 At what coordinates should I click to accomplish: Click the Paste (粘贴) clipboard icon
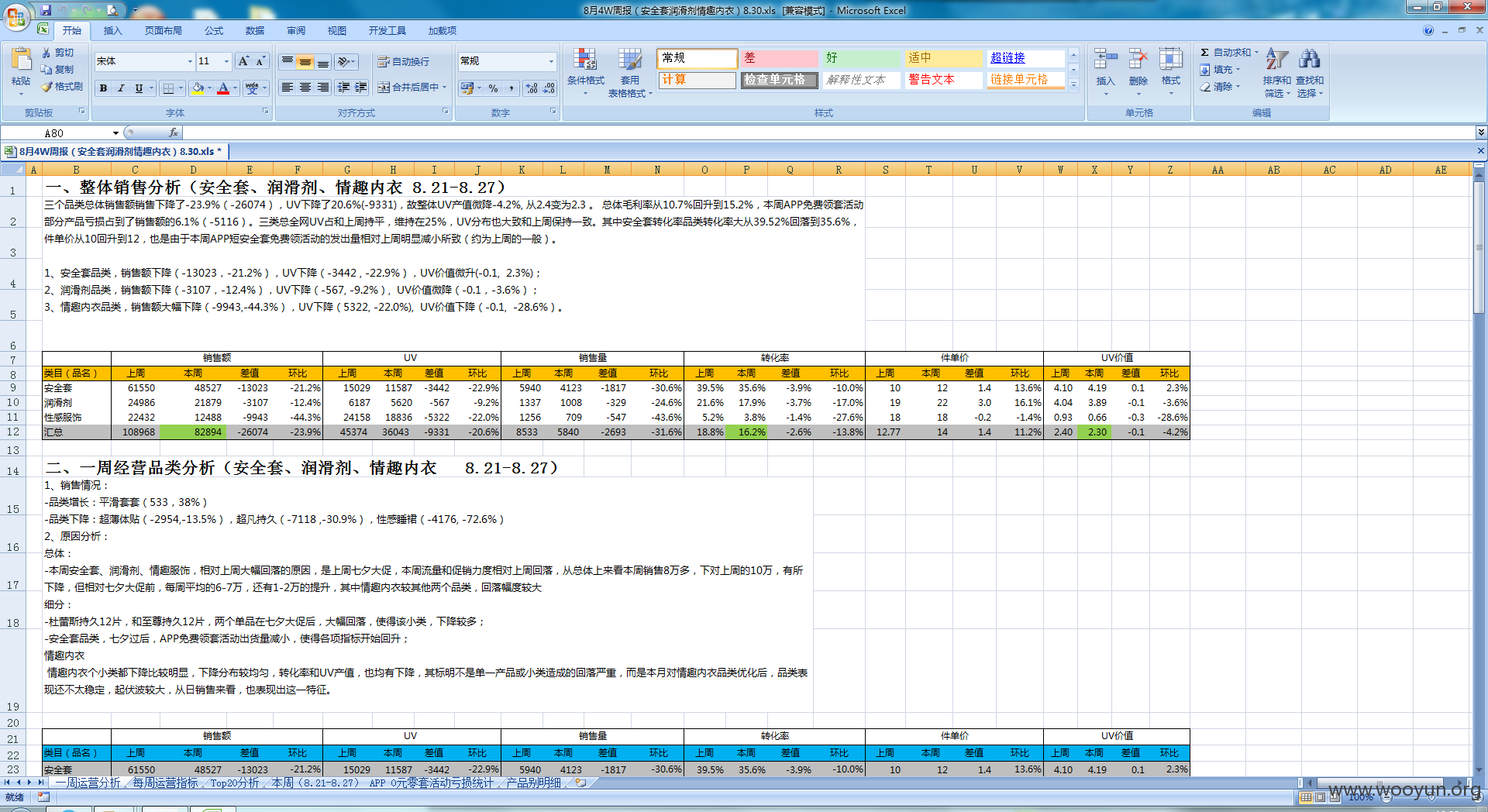pyautogui.click(x=21, y=60)
